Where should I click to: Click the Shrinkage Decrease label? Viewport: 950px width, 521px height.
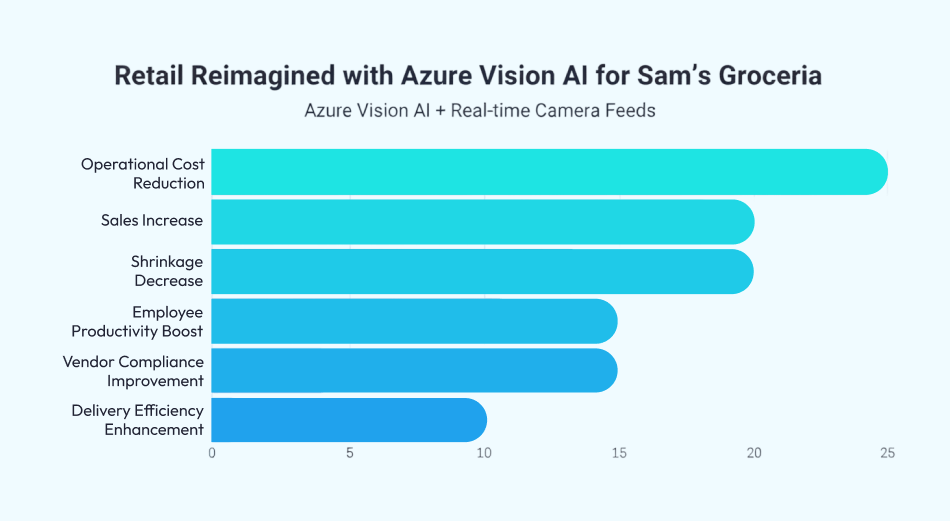(x=167, y=271)
